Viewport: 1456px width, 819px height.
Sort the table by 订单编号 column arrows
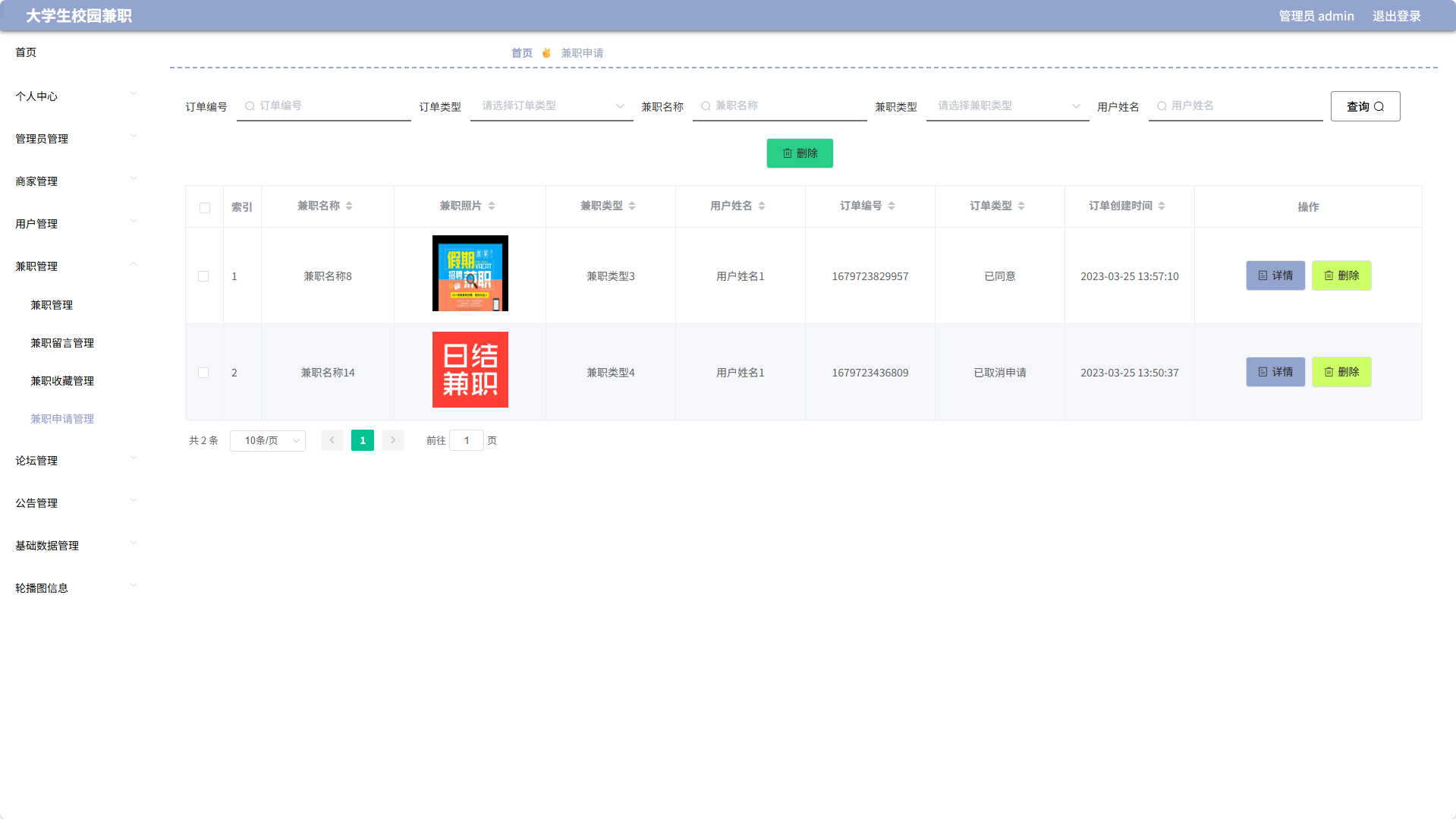(x=892, y=205)
